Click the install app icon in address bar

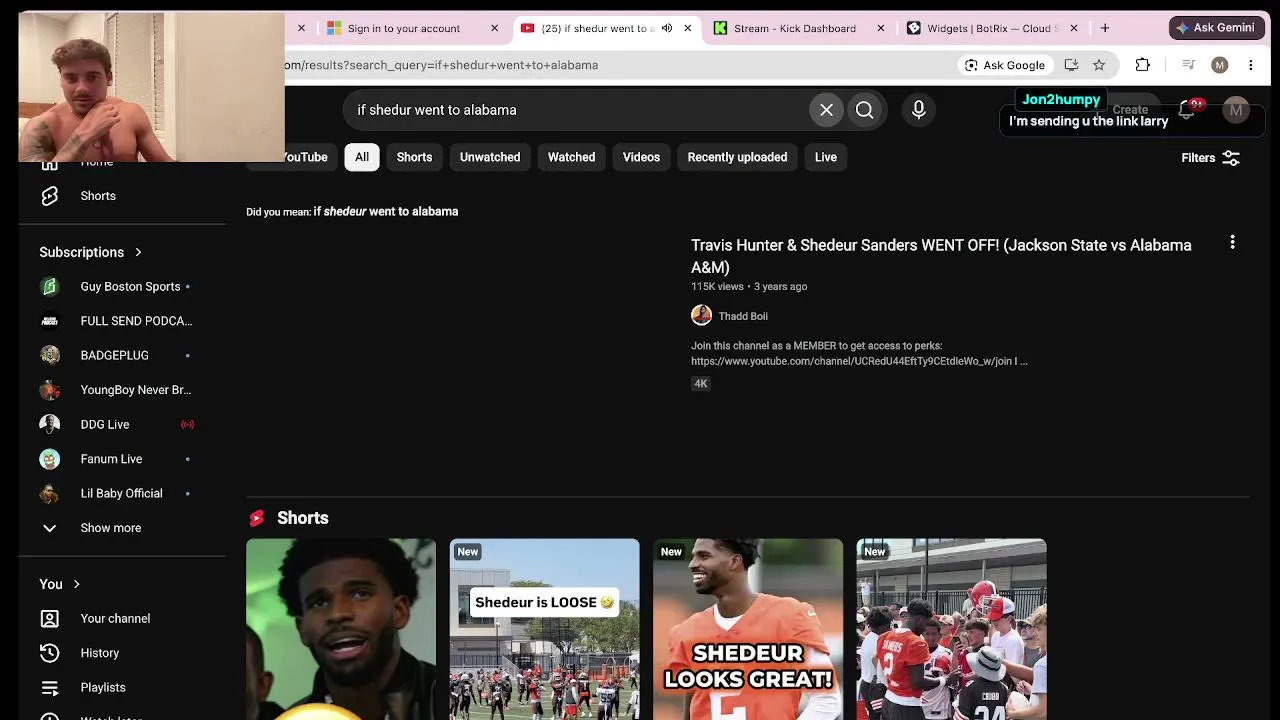(x=1071, y=65)
